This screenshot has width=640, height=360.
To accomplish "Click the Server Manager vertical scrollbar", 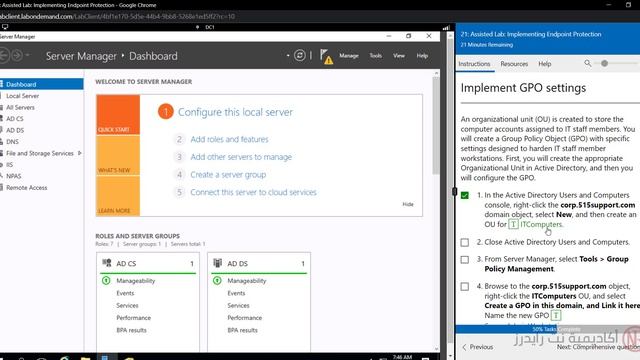I will (x=436, y=125).
